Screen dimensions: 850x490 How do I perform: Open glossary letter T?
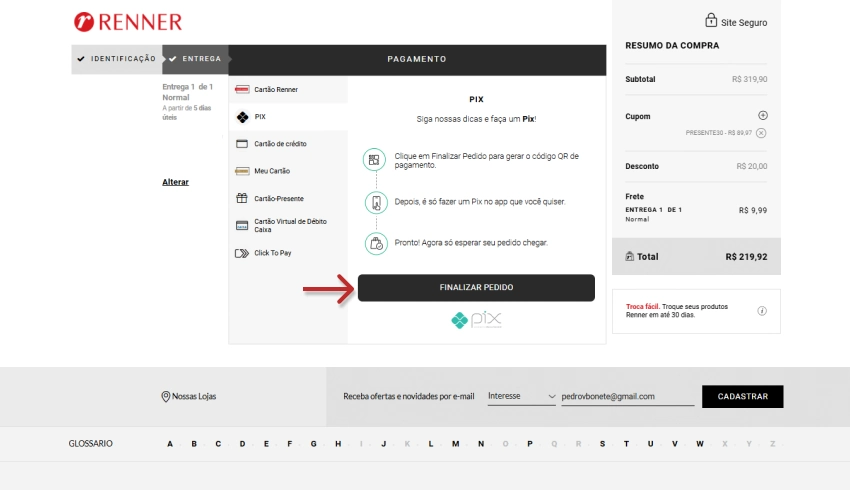(x=626, y=444)
